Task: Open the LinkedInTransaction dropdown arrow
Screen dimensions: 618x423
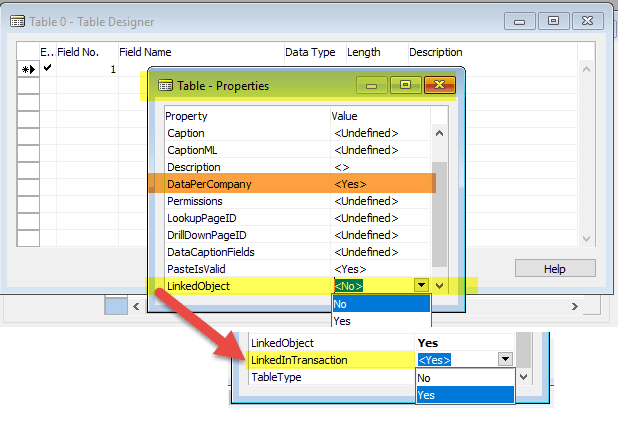Action: (505, 359)
